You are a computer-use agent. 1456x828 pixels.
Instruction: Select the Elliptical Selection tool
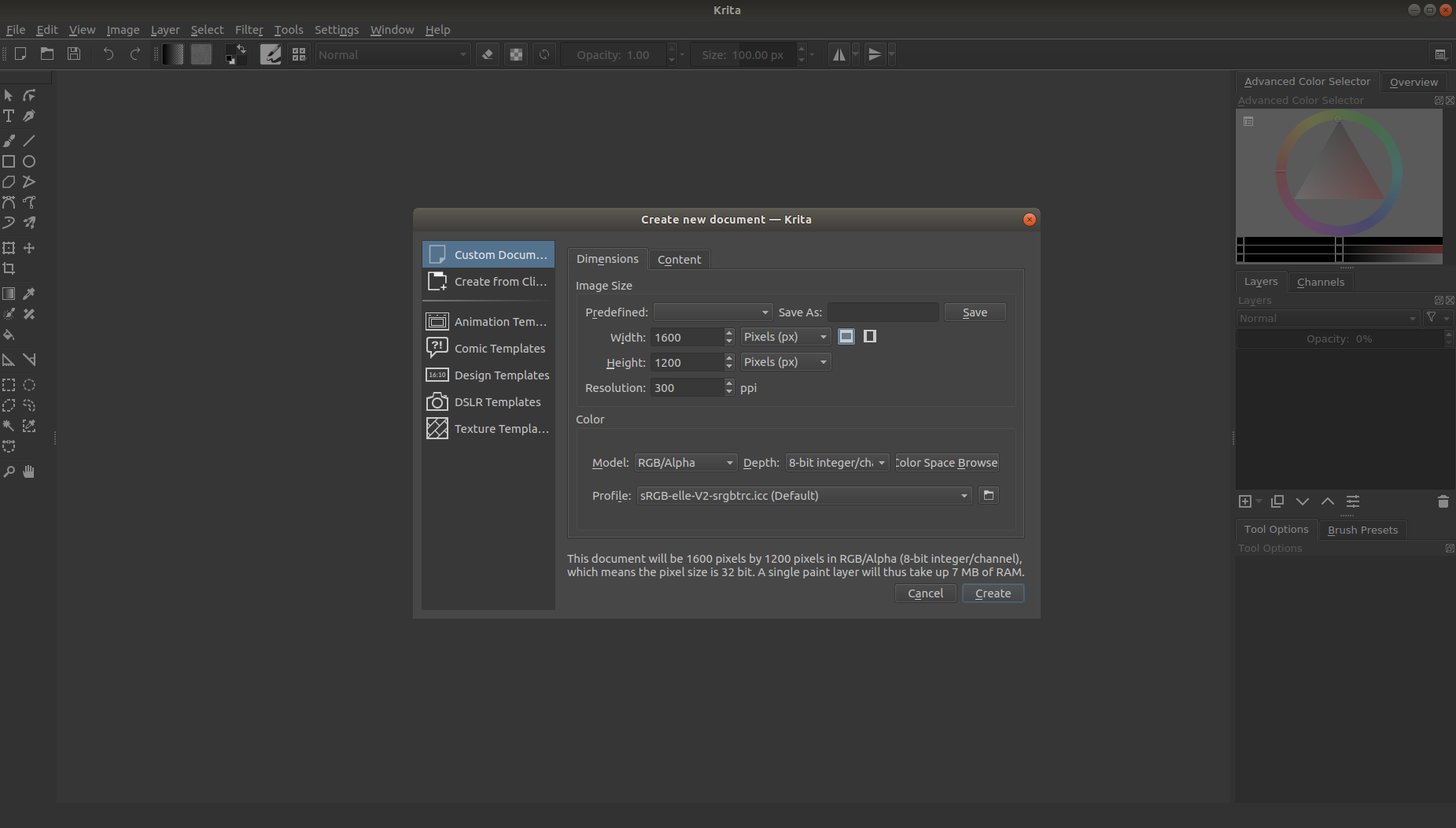[x=29, y=385]
